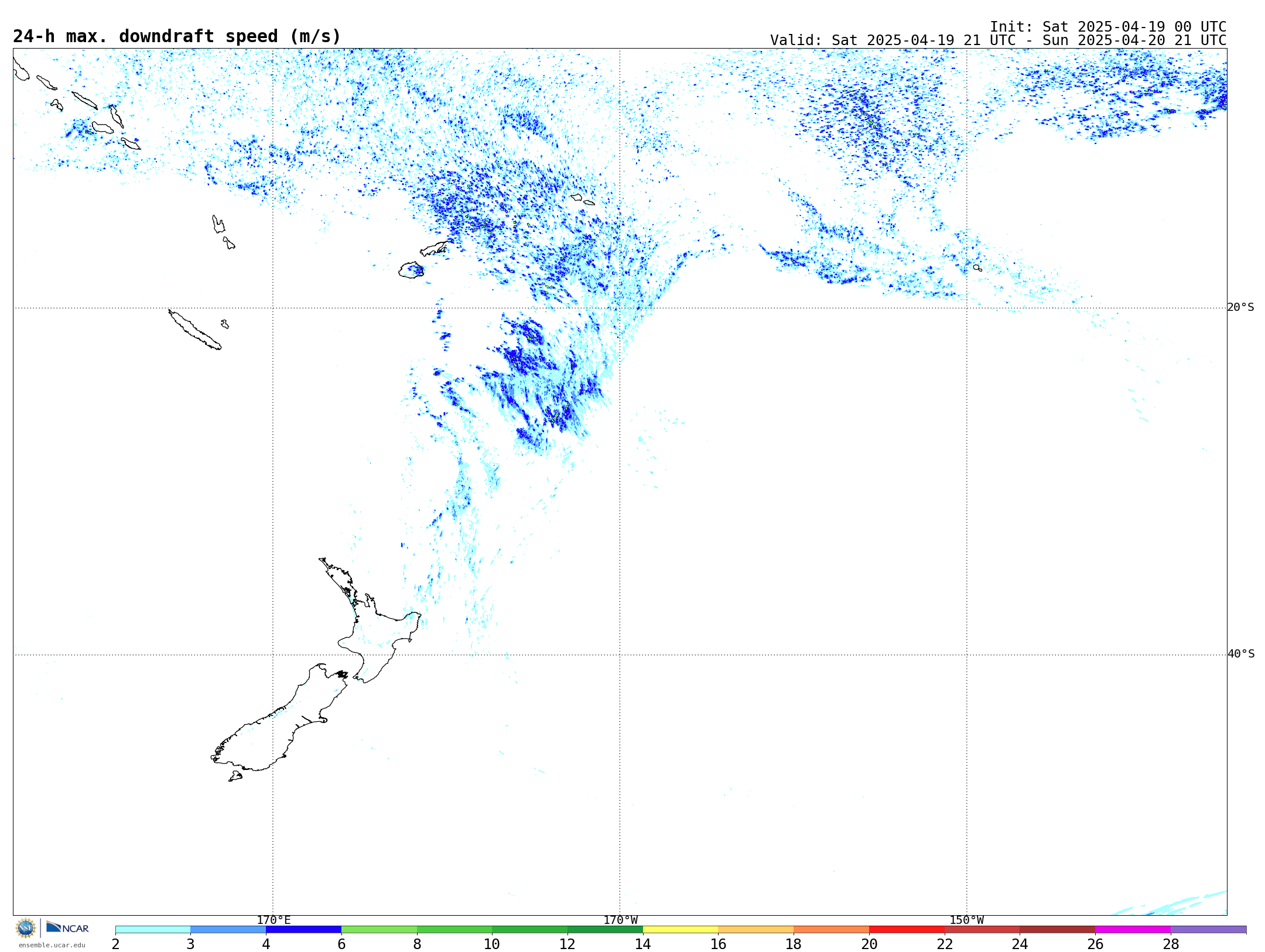Image resolution: width=1265 pixels, height=952 pixels.
Task: Pick the bright red 20-22 colorbar swatch
Action: (907, 930)
